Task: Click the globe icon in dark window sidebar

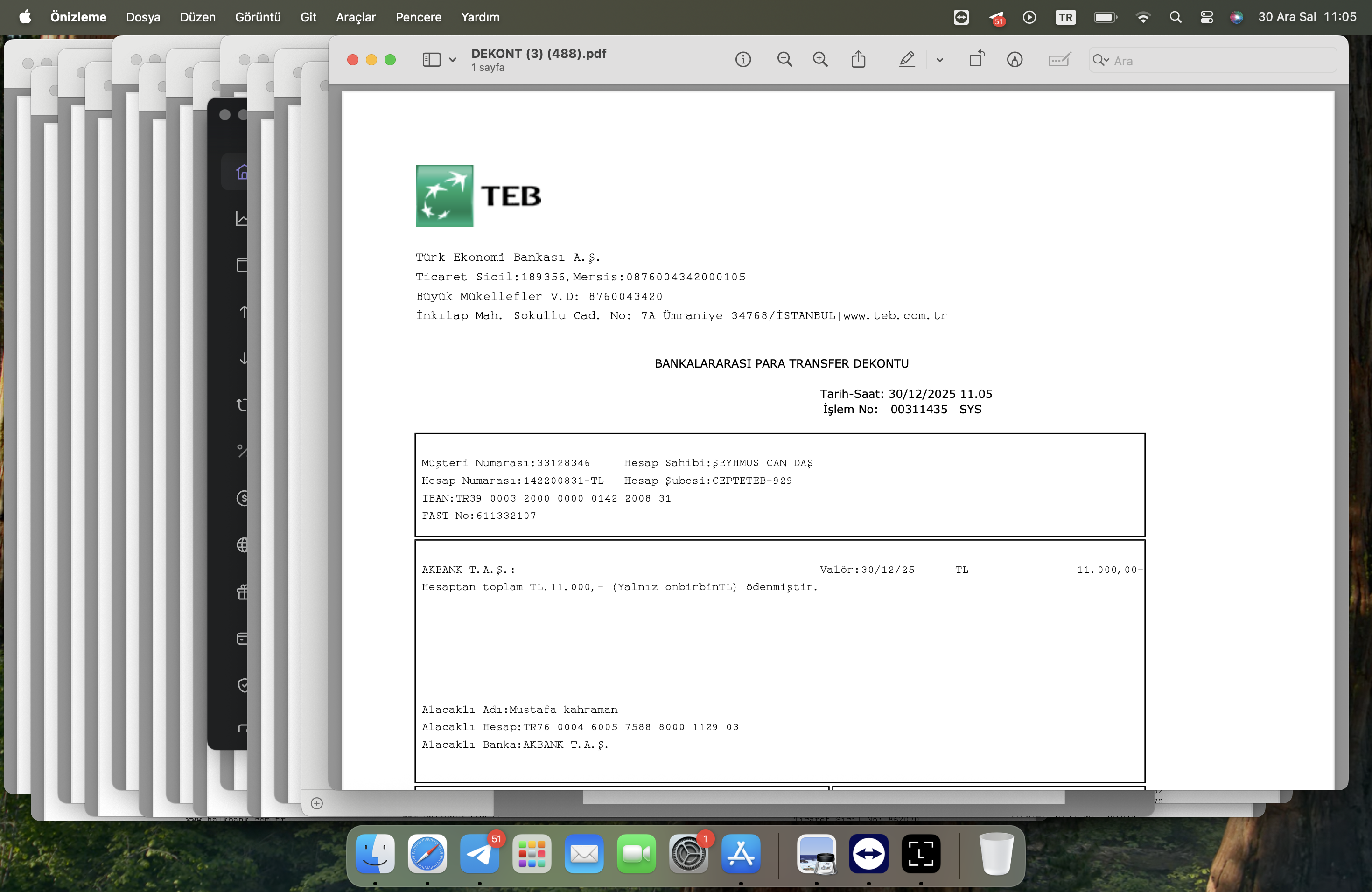Action: (242, 544)
